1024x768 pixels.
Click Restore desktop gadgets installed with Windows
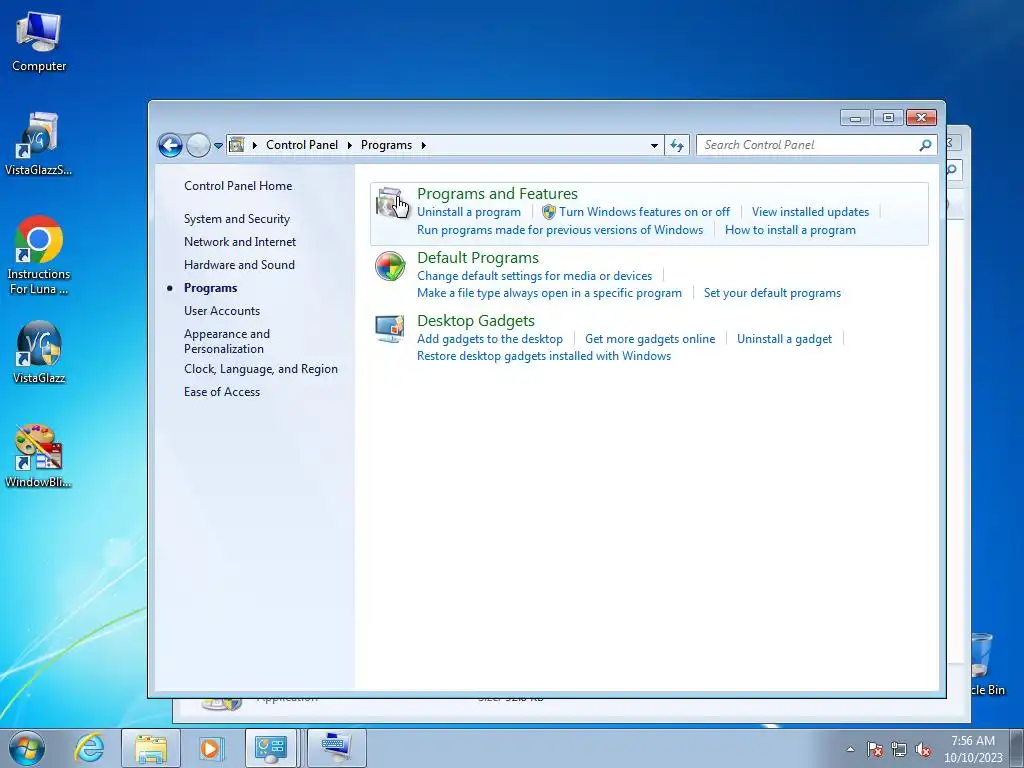[544, 356]
